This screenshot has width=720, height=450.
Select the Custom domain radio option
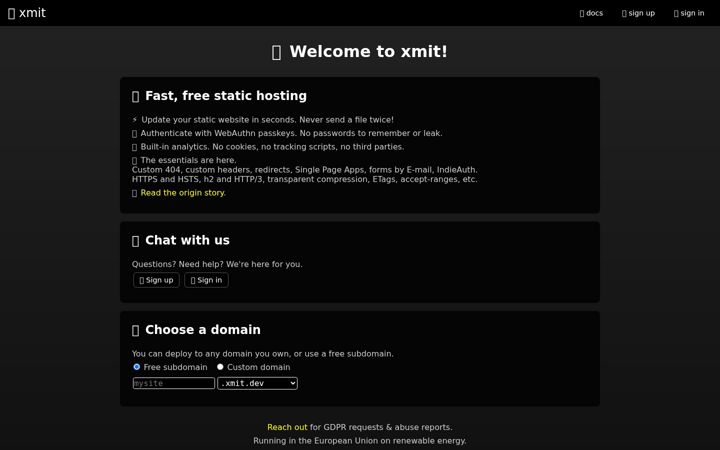tap(220, 367)
